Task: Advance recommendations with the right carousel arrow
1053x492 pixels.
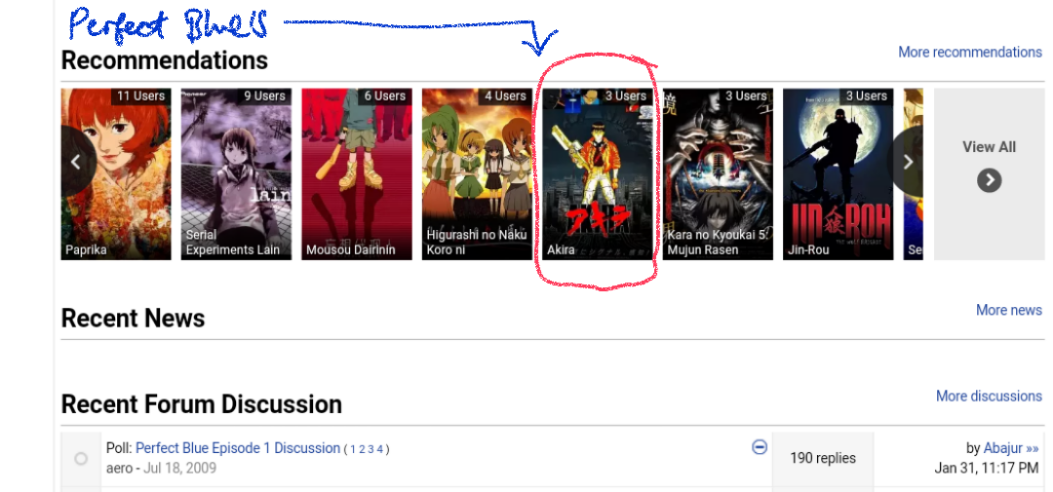Action: 907,162
